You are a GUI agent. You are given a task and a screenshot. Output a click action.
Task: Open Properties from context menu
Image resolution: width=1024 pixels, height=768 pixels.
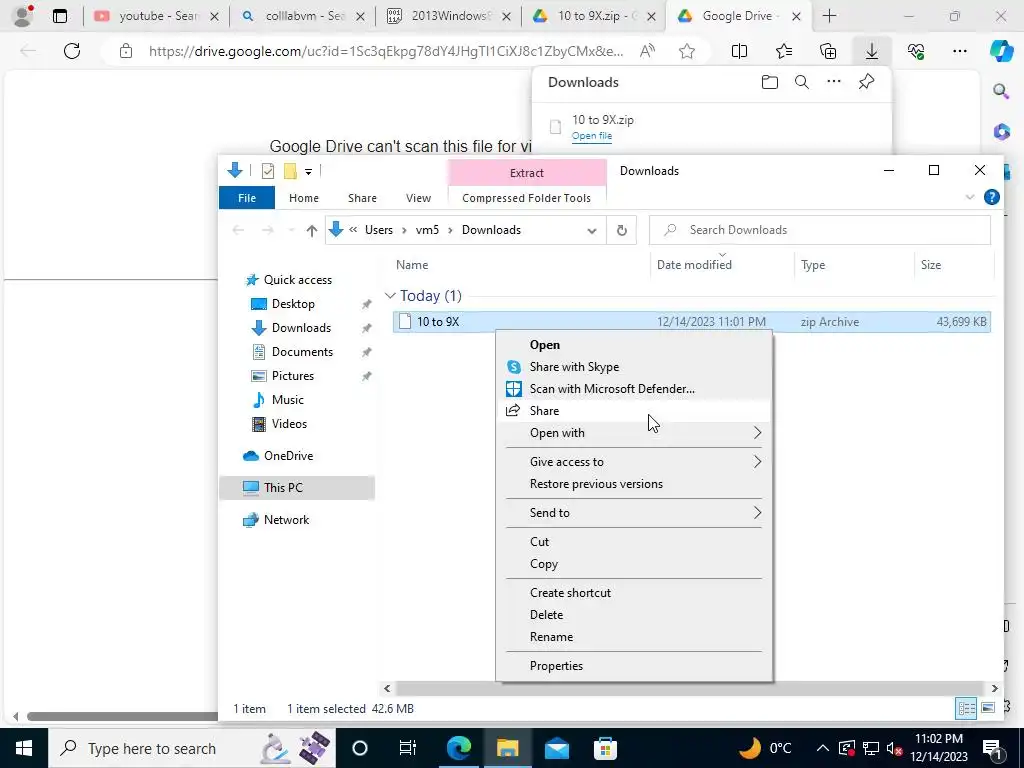coord(634,665)
